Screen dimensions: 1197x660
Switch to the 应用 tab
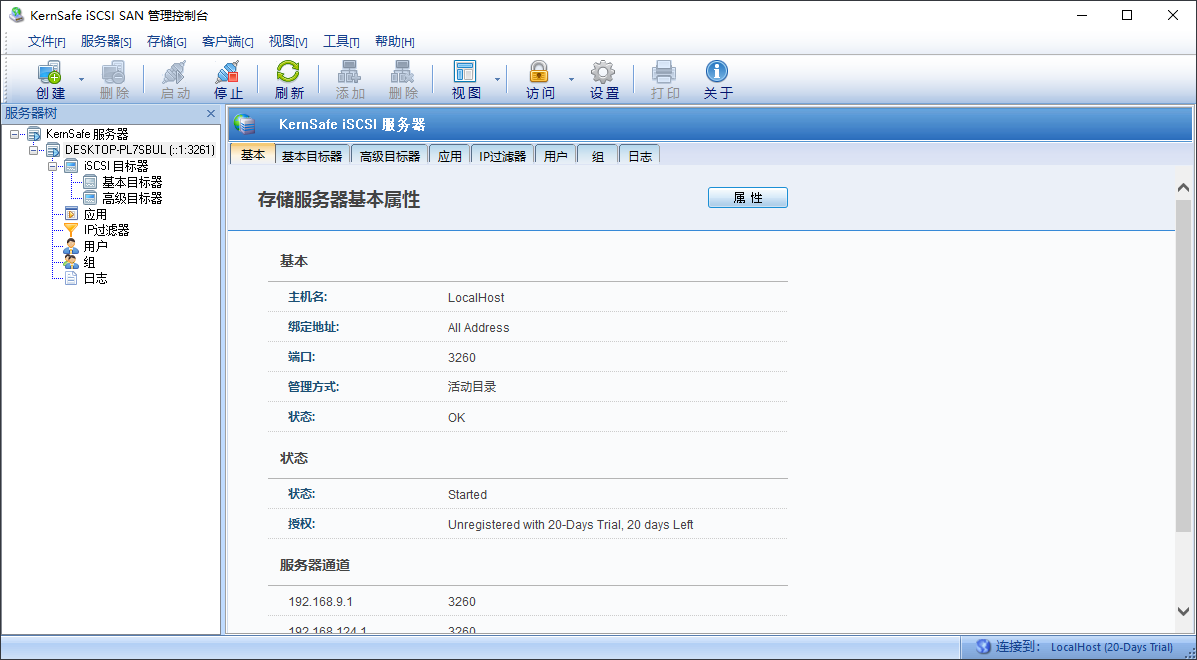pyautogui.click(x=450, y=156)
